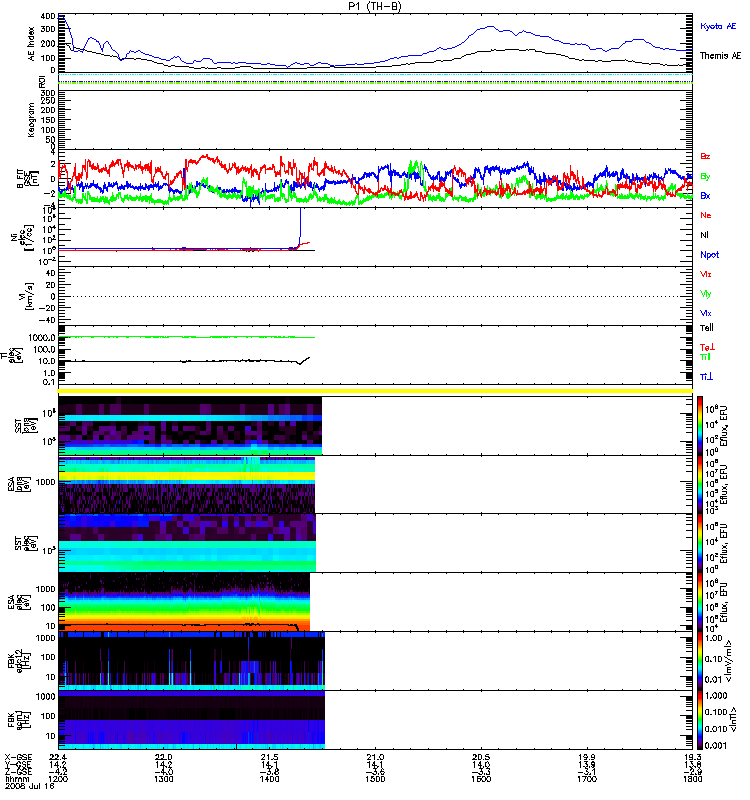This screenshot has width=750, height=800.
Task: Click the "hhmm" time axis label
Action: [15, 779]
